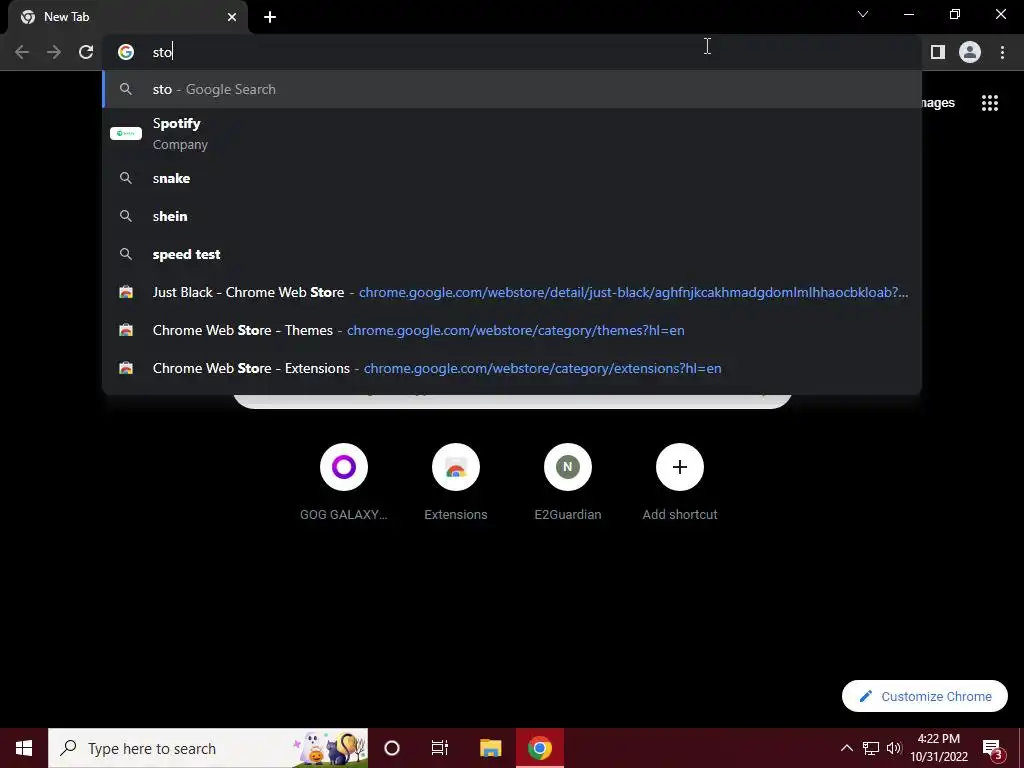
Task: Reload the page with the refresh icon
Action: tap(86, 52)
